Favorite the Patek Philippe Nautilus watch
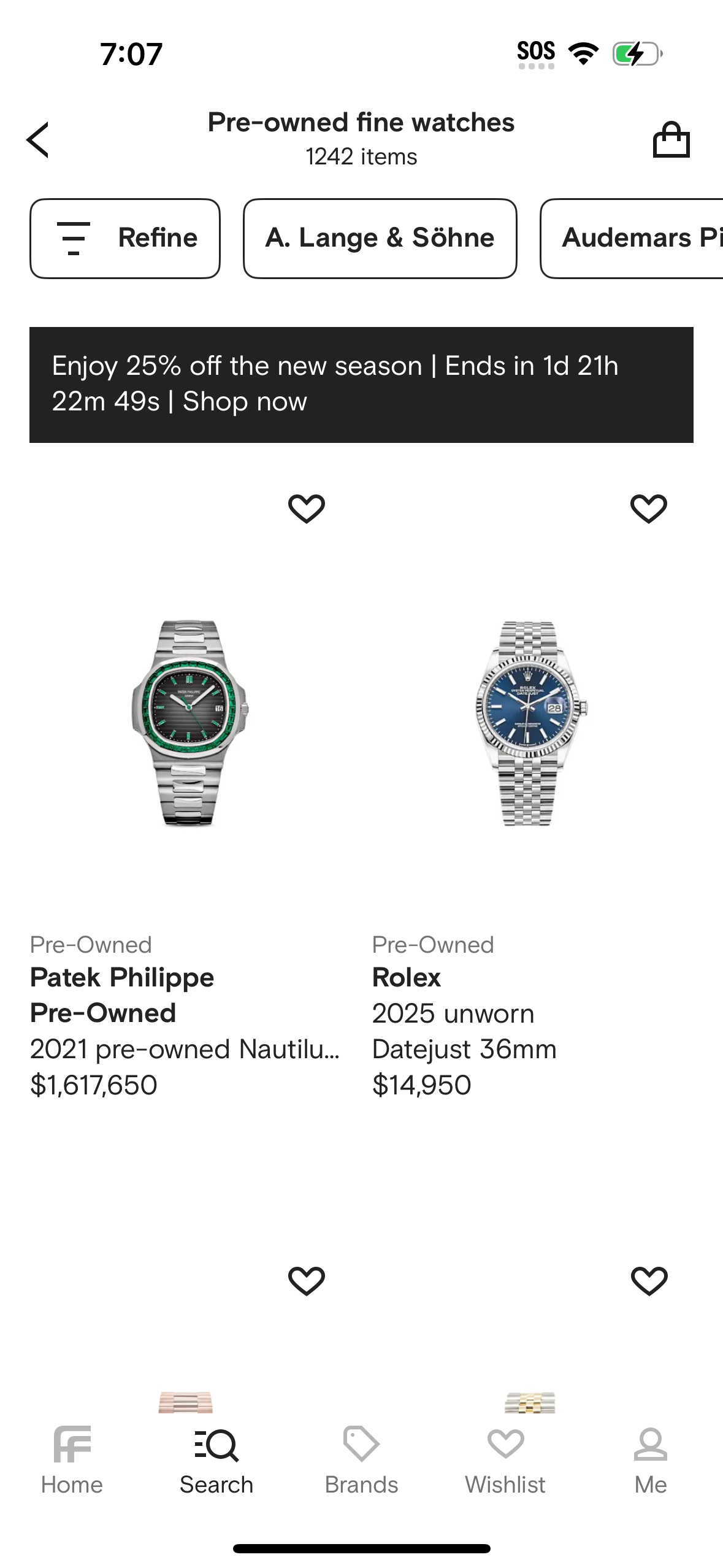Screen dimensions: 723x1568 tap(307, 509)
